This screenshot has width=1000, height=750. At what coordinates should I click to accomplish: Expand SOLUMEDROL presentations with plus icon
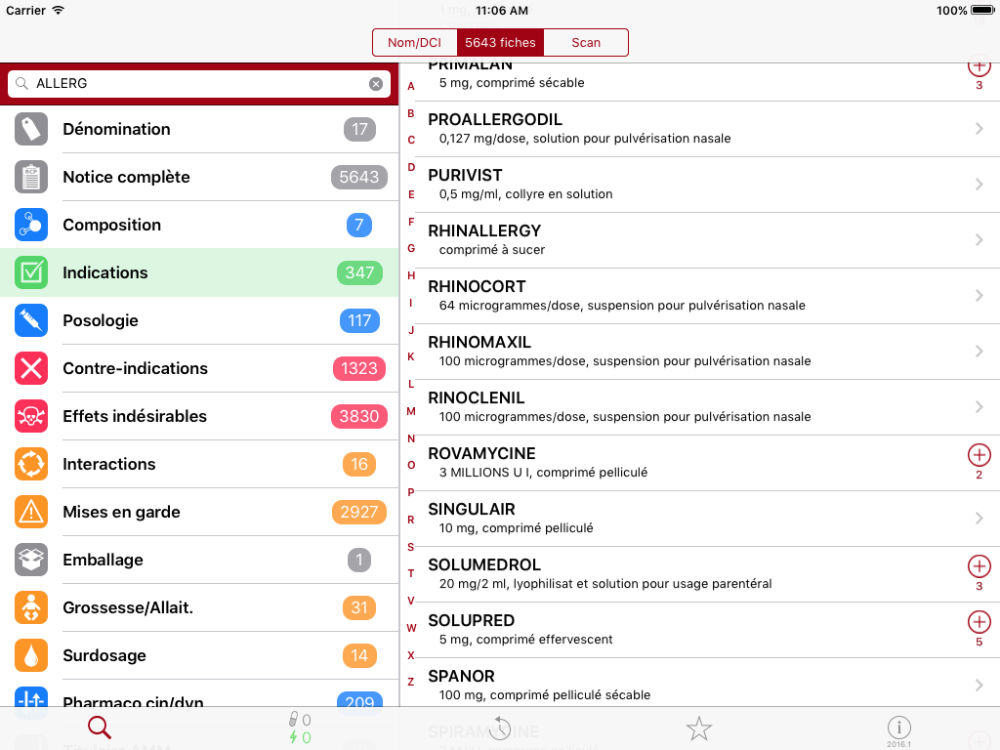[x=979, y=566]
